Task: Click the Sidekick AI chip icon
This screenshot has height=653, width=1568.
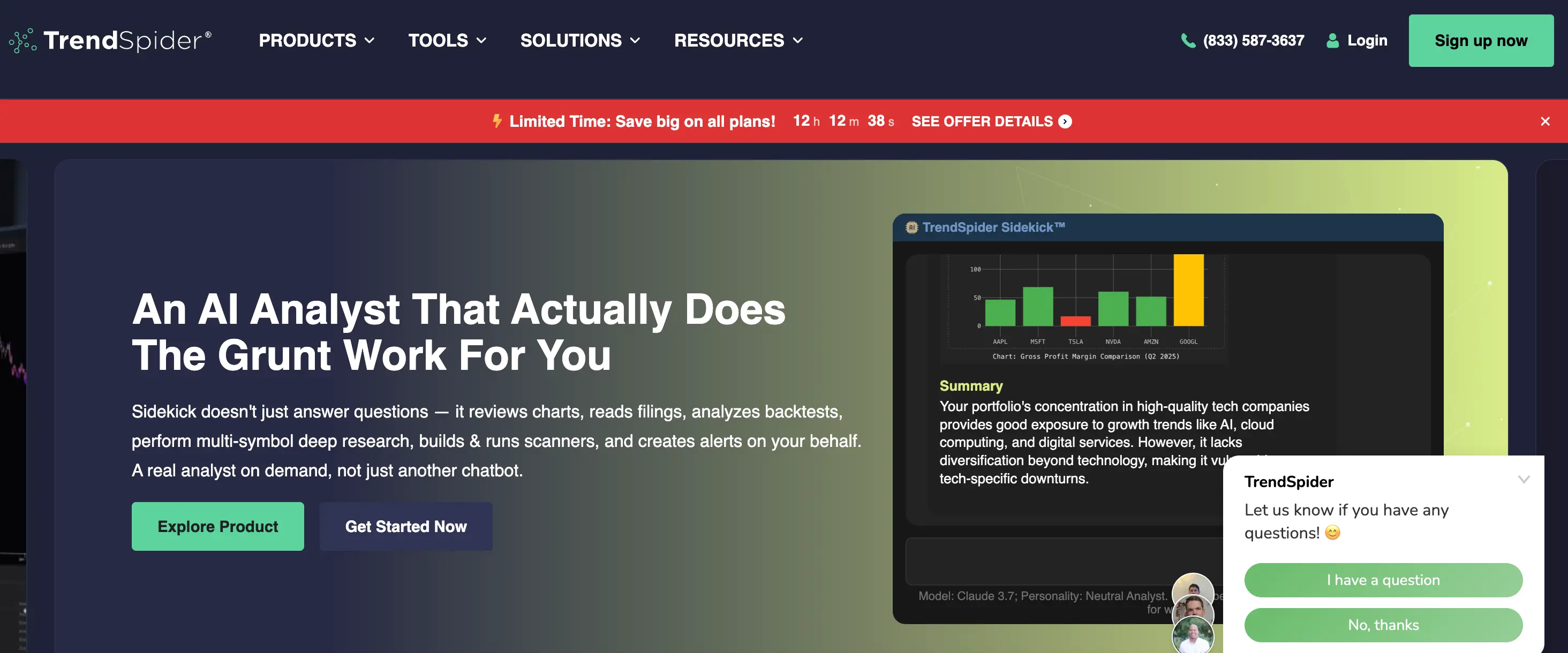Action: pos(911,227)
